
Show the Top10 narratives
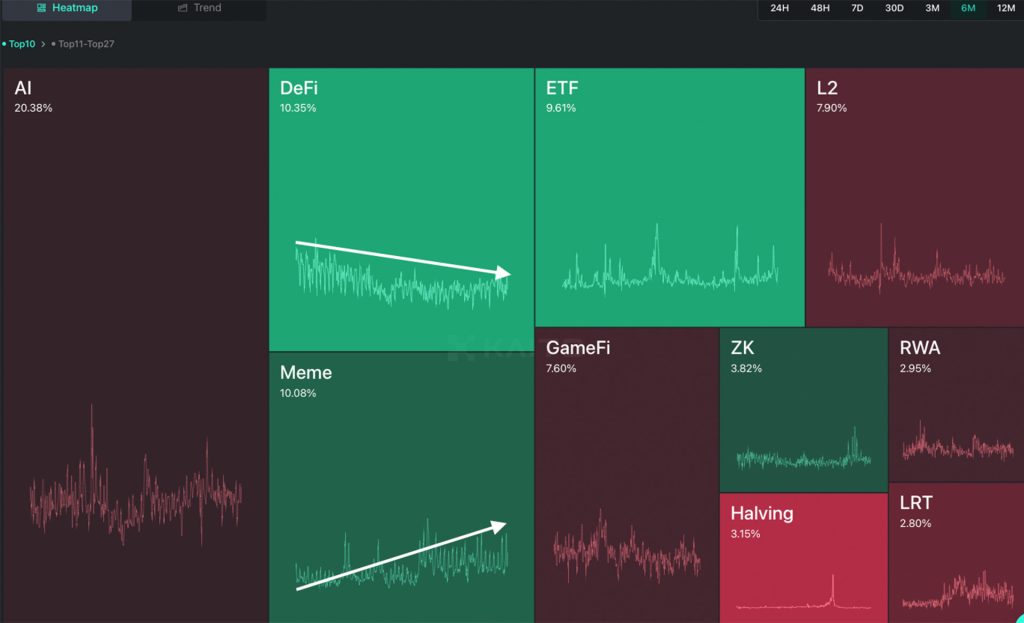[x=21, y=44]
